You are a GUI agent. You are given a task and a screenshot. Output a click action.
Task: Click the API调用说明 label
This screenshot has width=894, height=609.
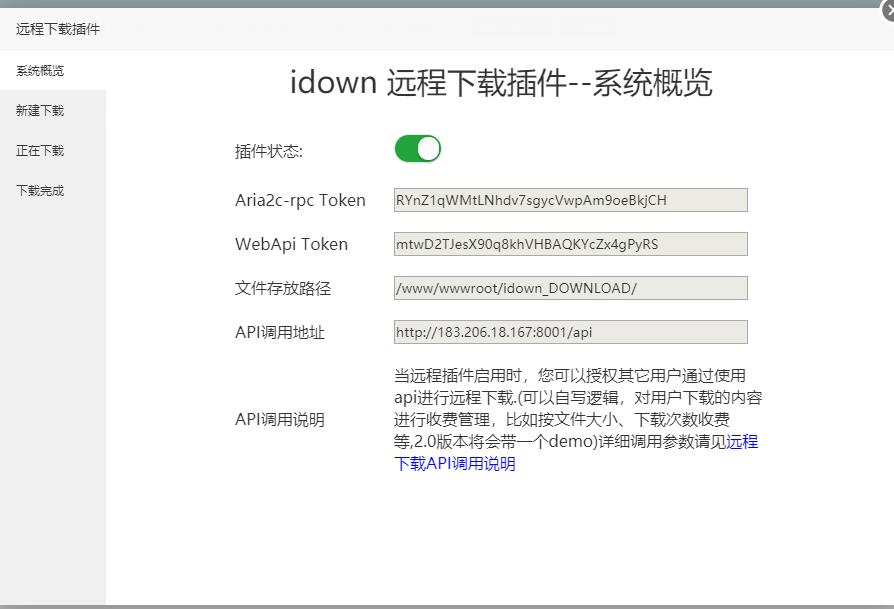(x=280, y=420)
